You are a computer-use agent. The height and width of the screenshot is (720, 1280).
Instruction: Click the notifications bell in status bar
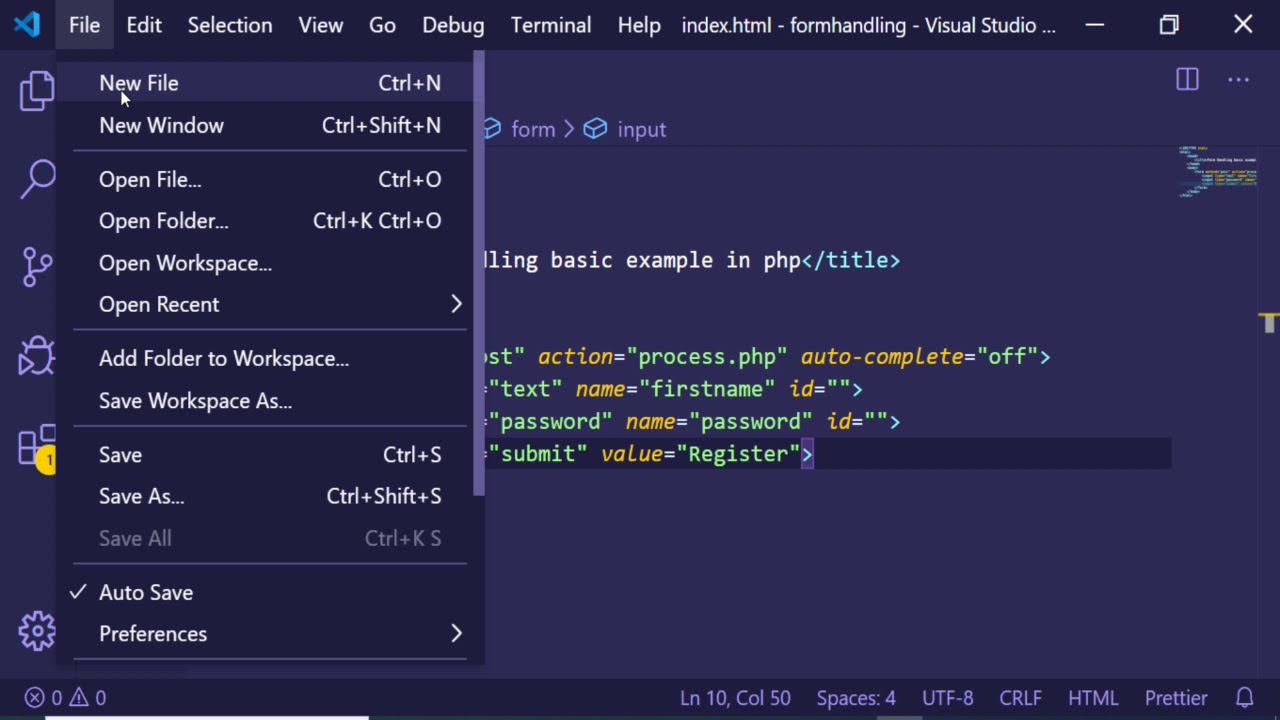point(1245,698)
